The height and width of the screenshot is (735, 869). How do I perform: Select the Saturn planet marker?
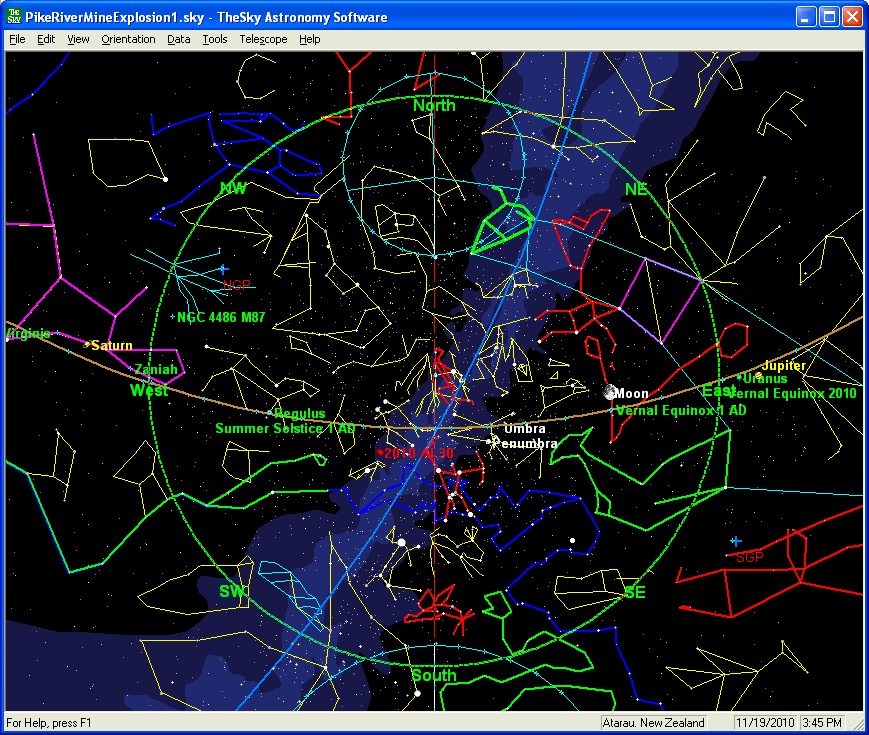pos(88,344)
